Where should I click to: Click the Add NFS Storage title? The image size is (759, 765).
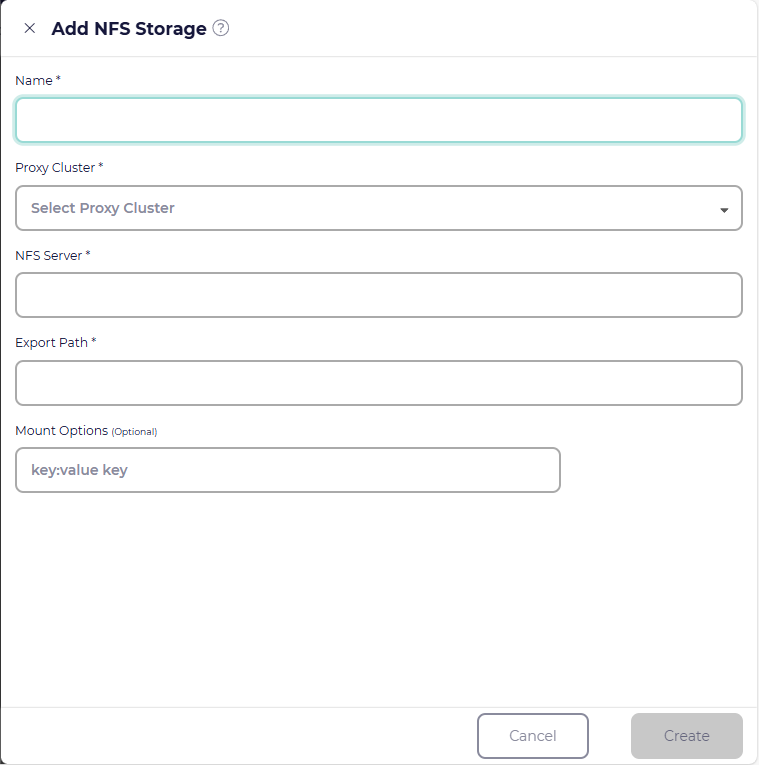tap(129, 29)
